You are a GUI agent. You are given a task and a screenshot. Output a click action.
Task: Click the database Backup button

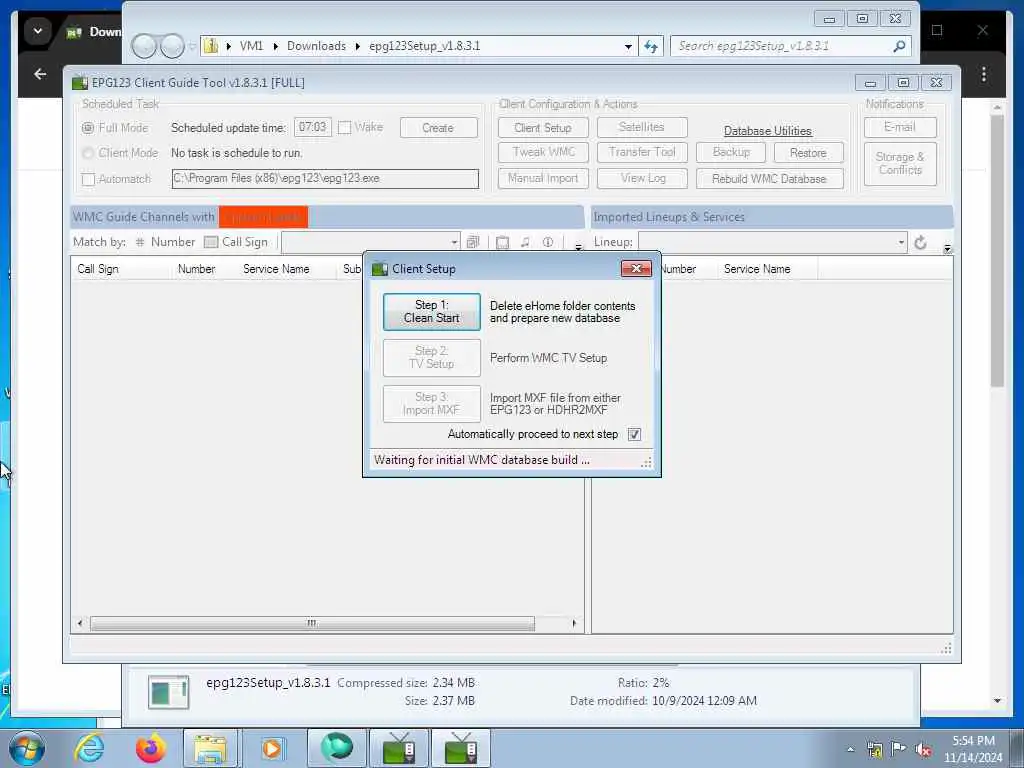[x=731, y=152]
